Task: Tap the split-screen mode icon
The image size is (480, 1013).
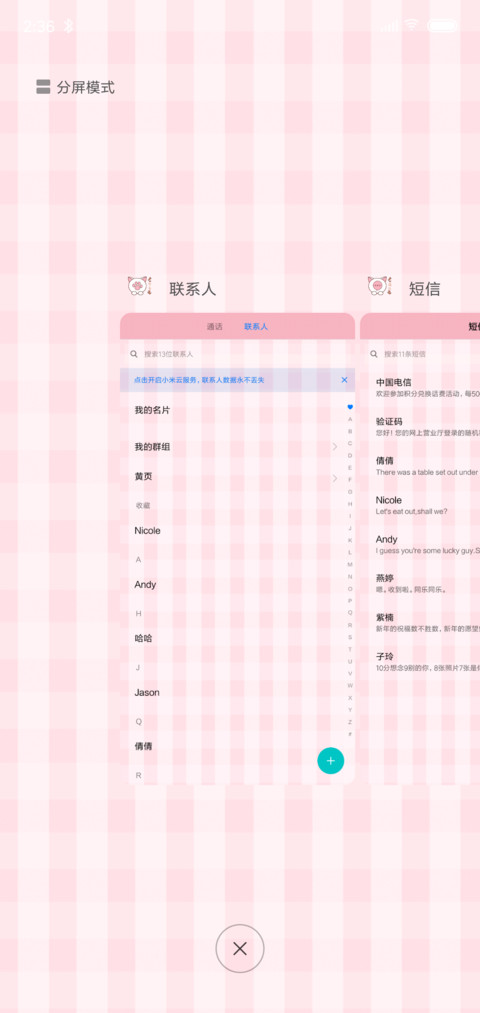Action: (x=43, y=87)
